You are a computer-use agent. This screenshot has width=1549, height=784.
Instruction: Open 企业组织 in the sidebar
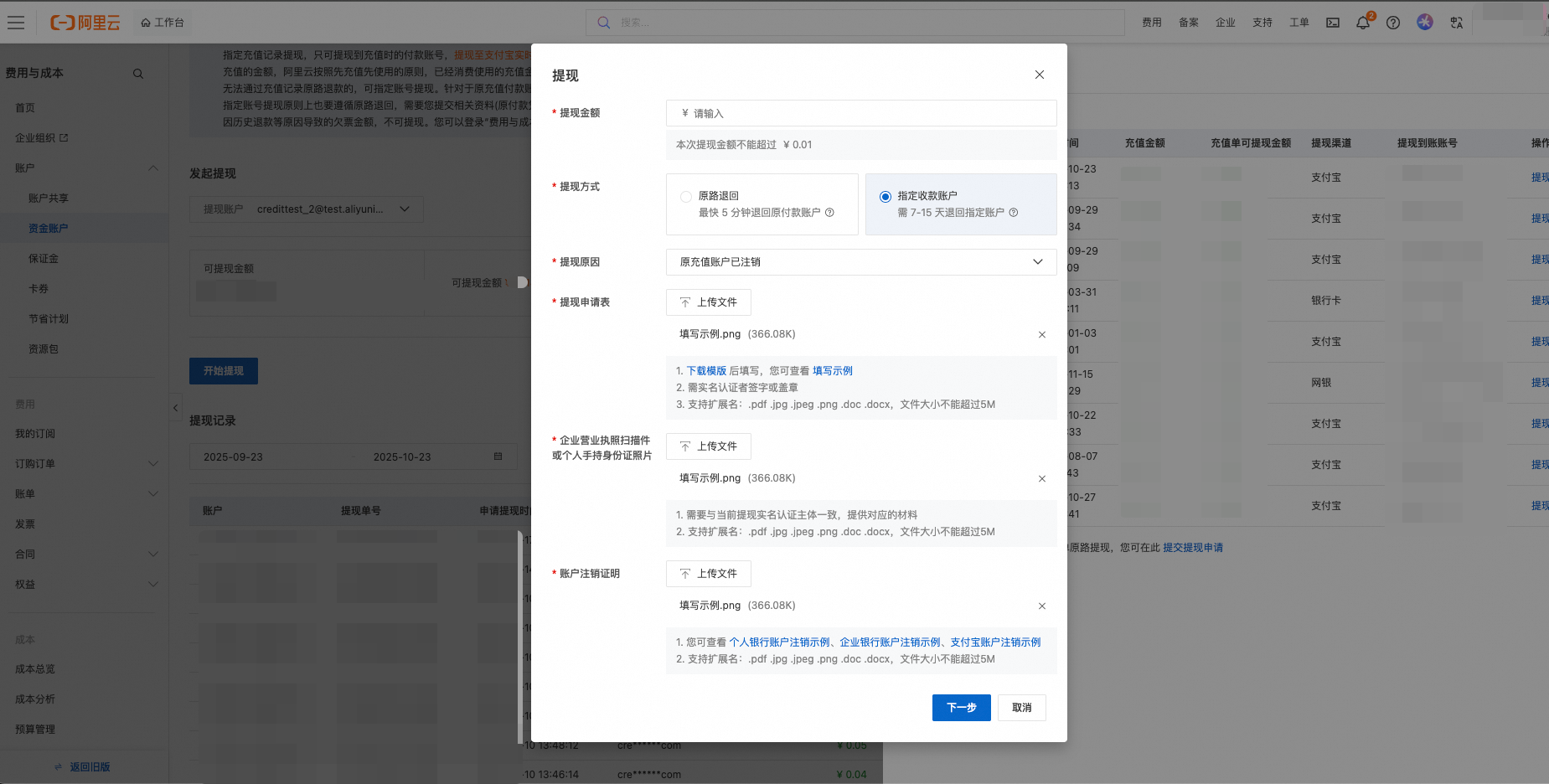point(42,138)
